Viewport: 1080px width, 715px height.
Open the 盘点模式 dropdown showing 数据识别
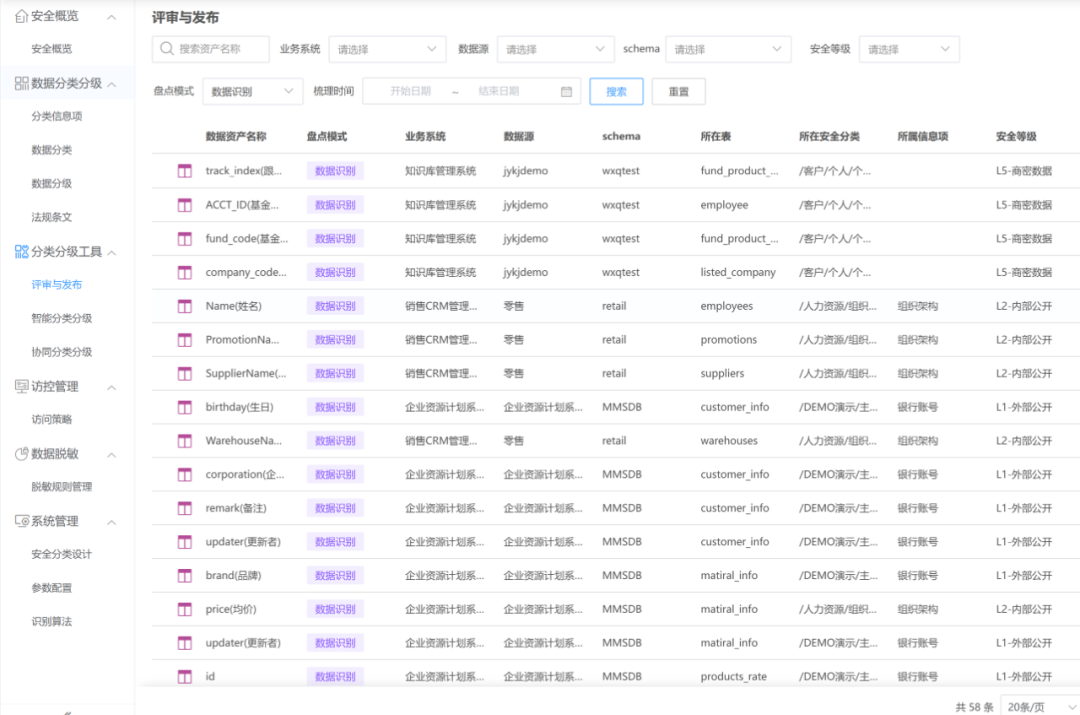251,90
